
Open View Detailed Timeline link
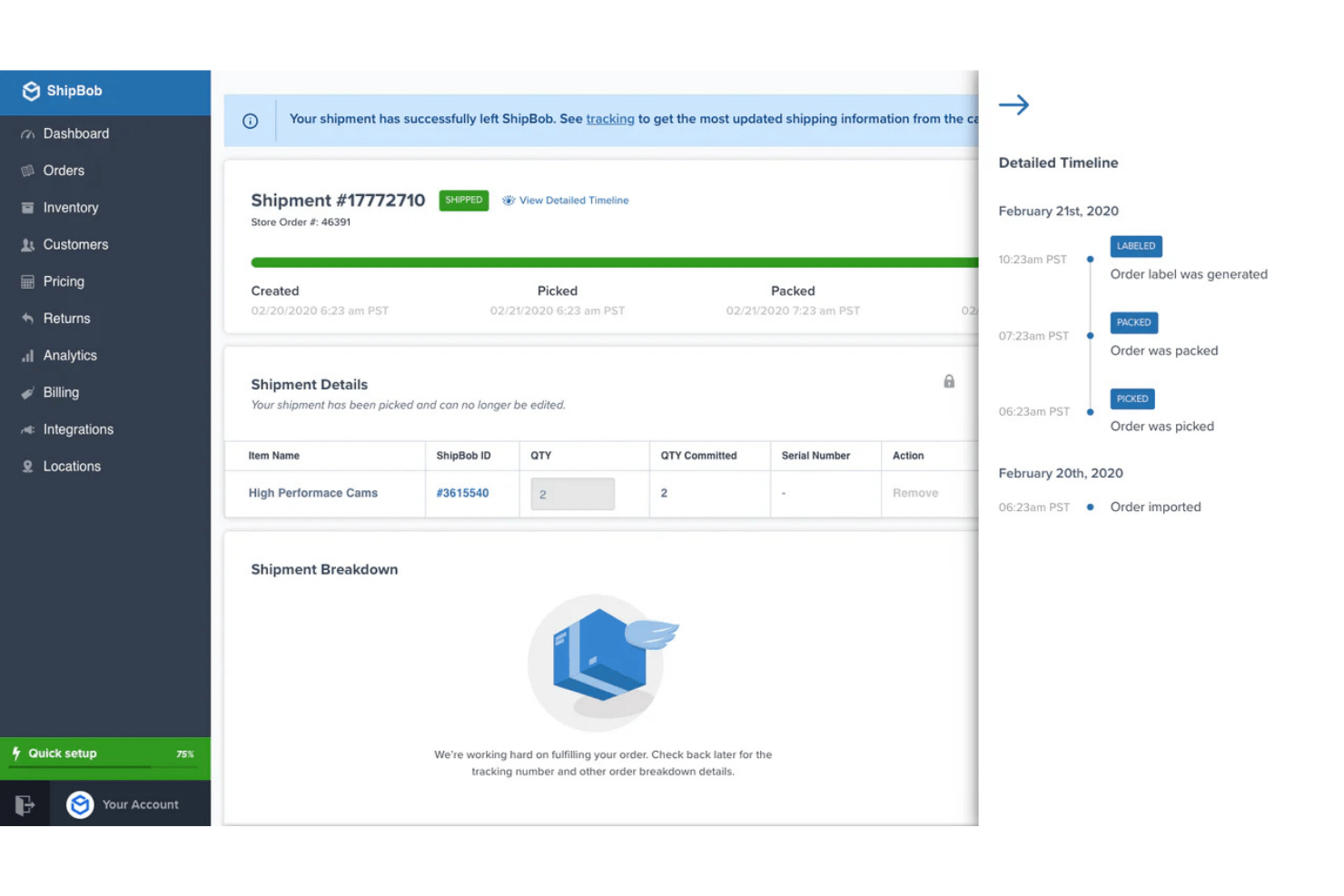(x=574, y=201)
